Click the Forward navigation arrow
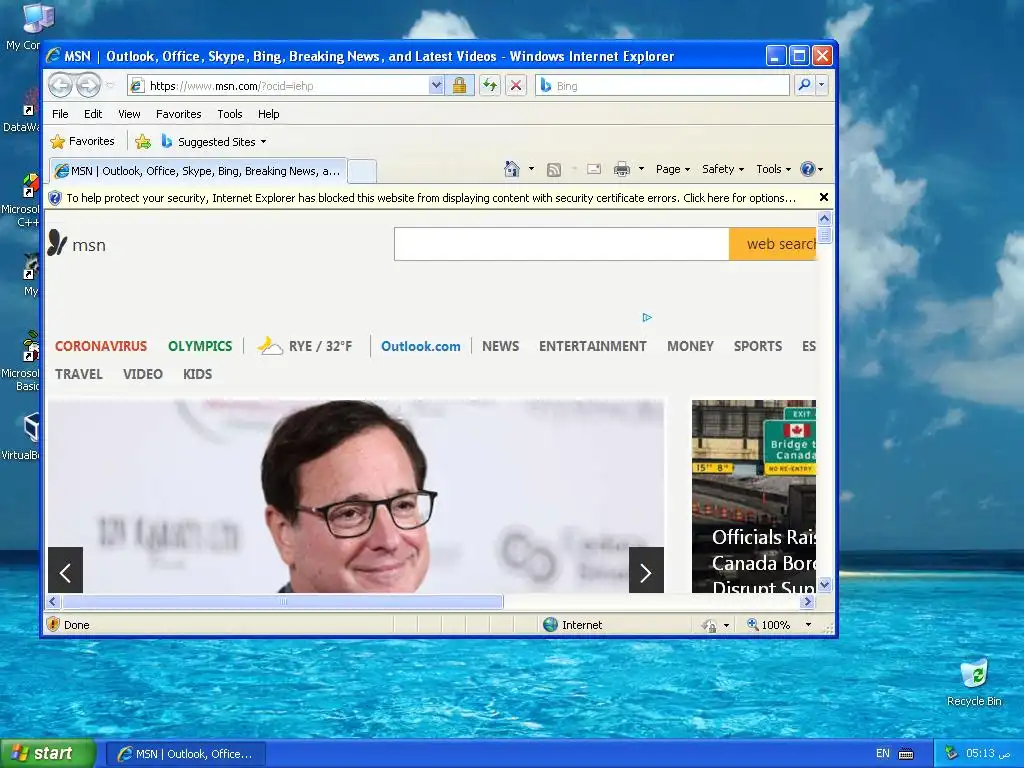Image resolution: width=1024 pixels, height=768 pixels. coord(88,86)
